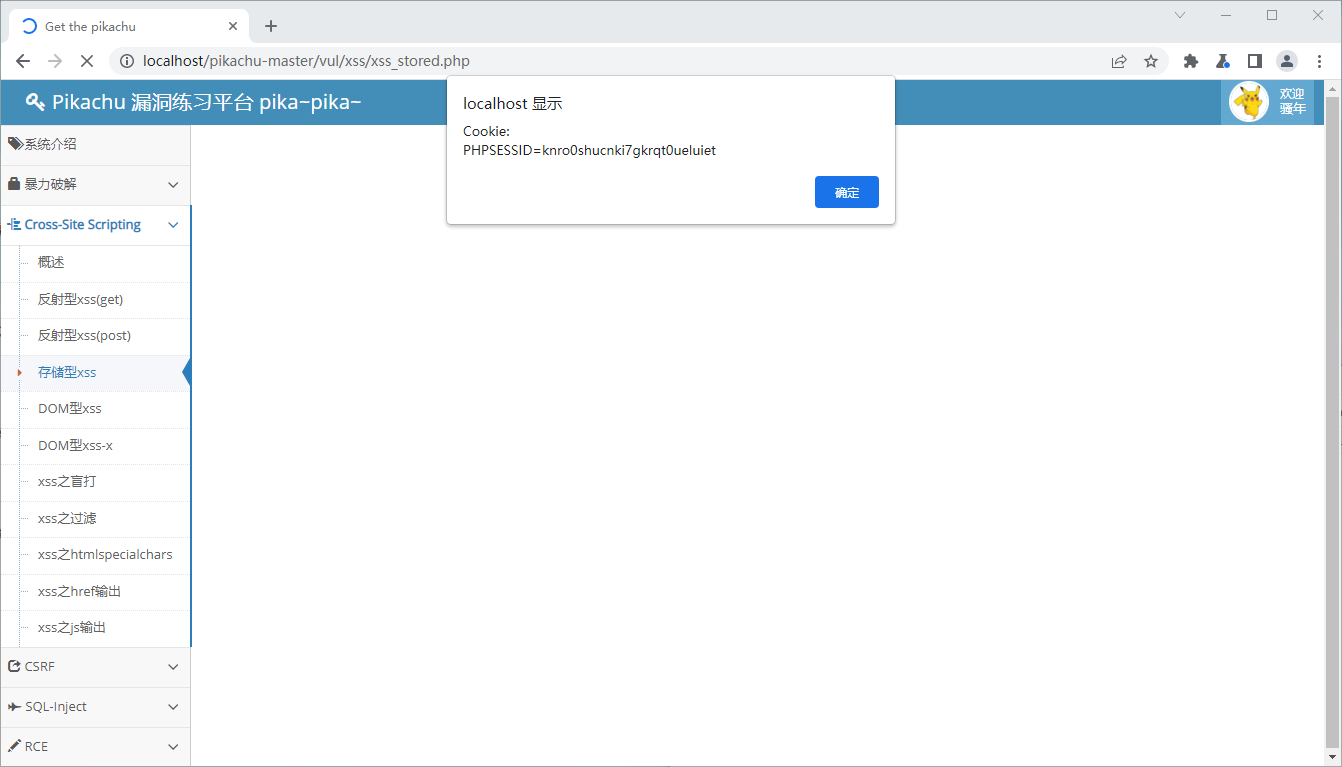1342x767 pixels.
Task: Open the share page icon in address bar
Action: (1119, 61)
